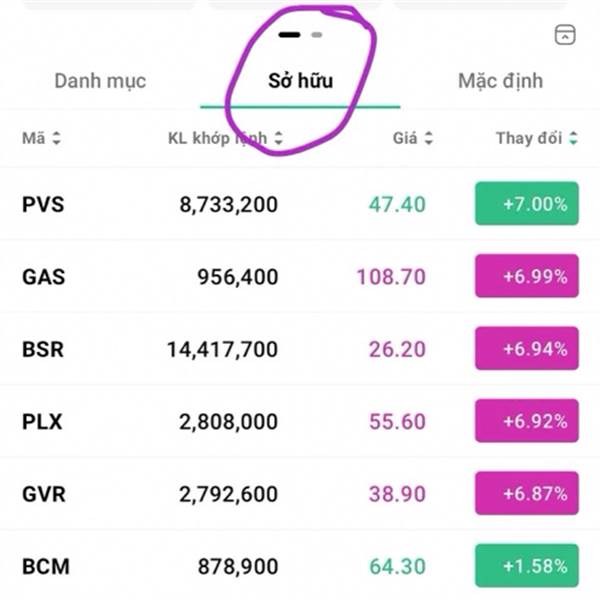Viewport: 600px width, 600px height.
Task: Tap the gray inactive page indicator dot
Action: coord(317,34)
